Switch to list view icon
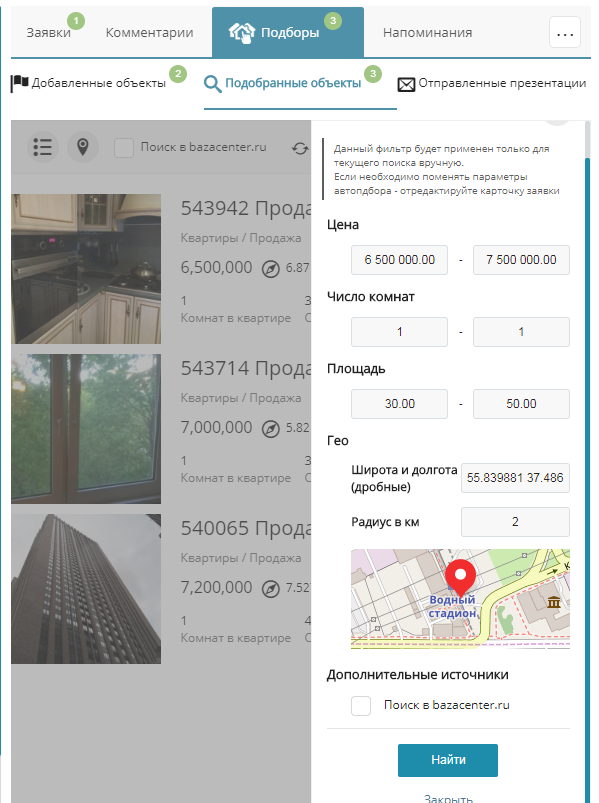The height and width of the screenshot is (803, 599). click(x=42, y=147)
